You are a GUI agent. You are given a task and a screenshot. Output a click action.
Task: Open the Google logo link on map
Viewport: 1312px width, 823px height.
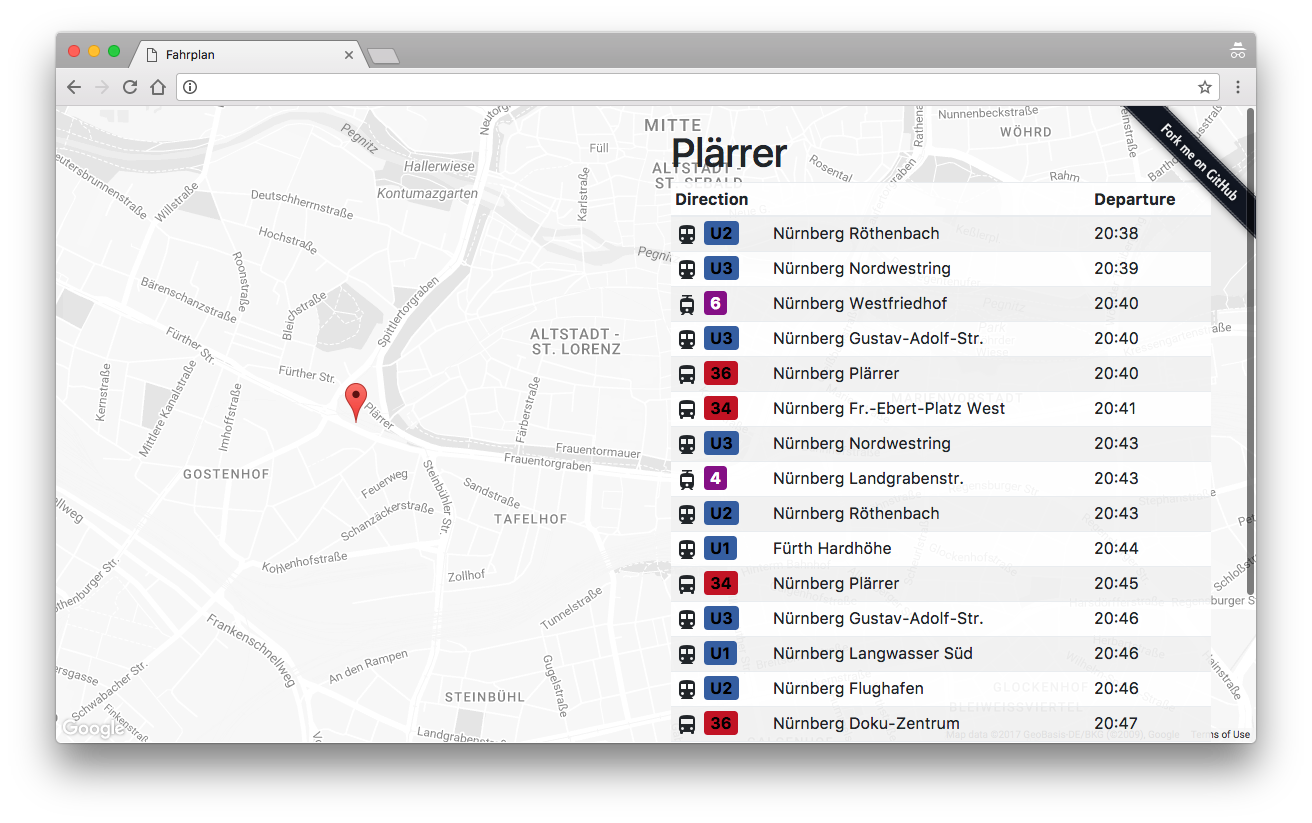coord(93,729)
